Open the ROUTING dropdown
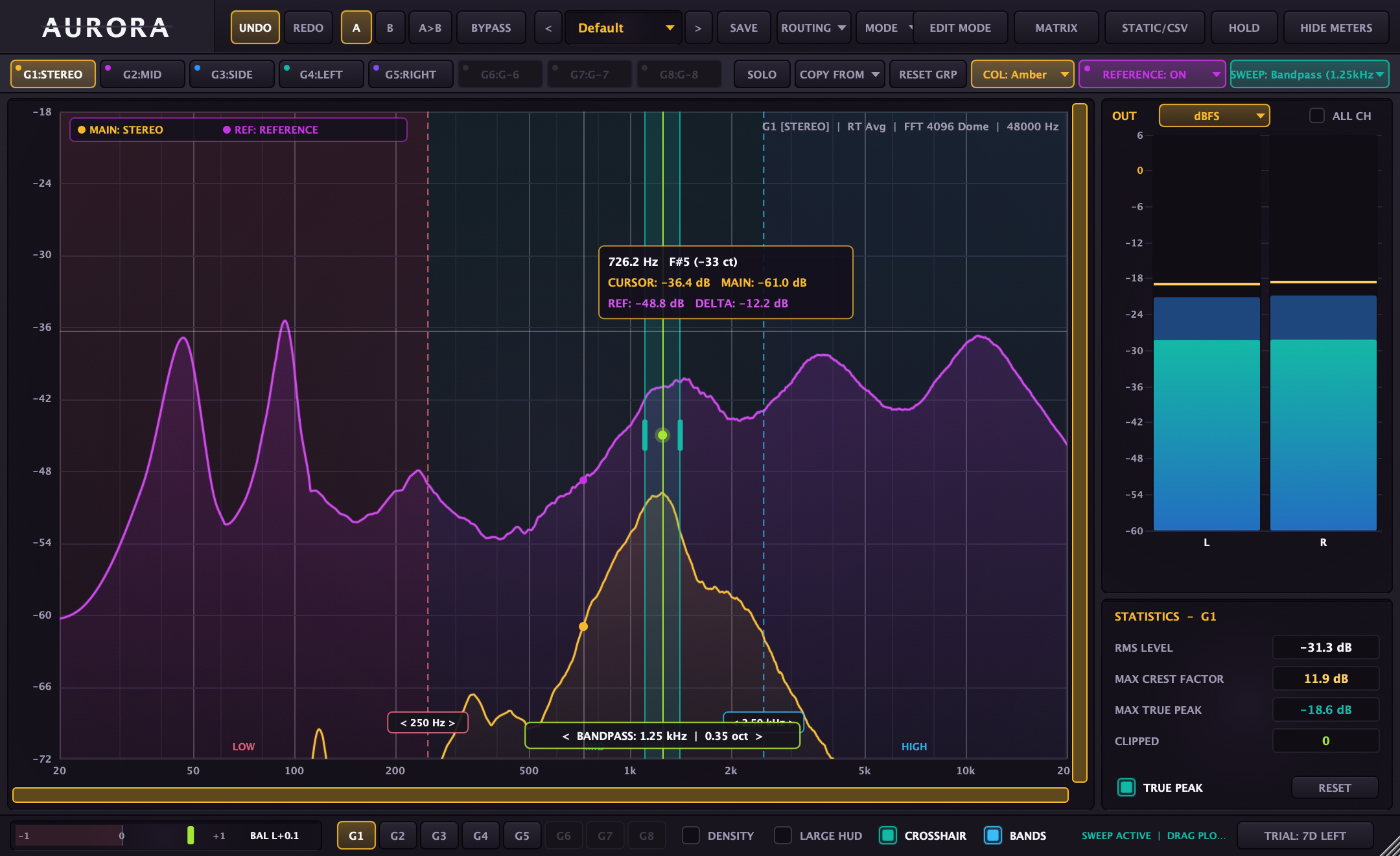1400x856 pixels. [x=813, y=28]
